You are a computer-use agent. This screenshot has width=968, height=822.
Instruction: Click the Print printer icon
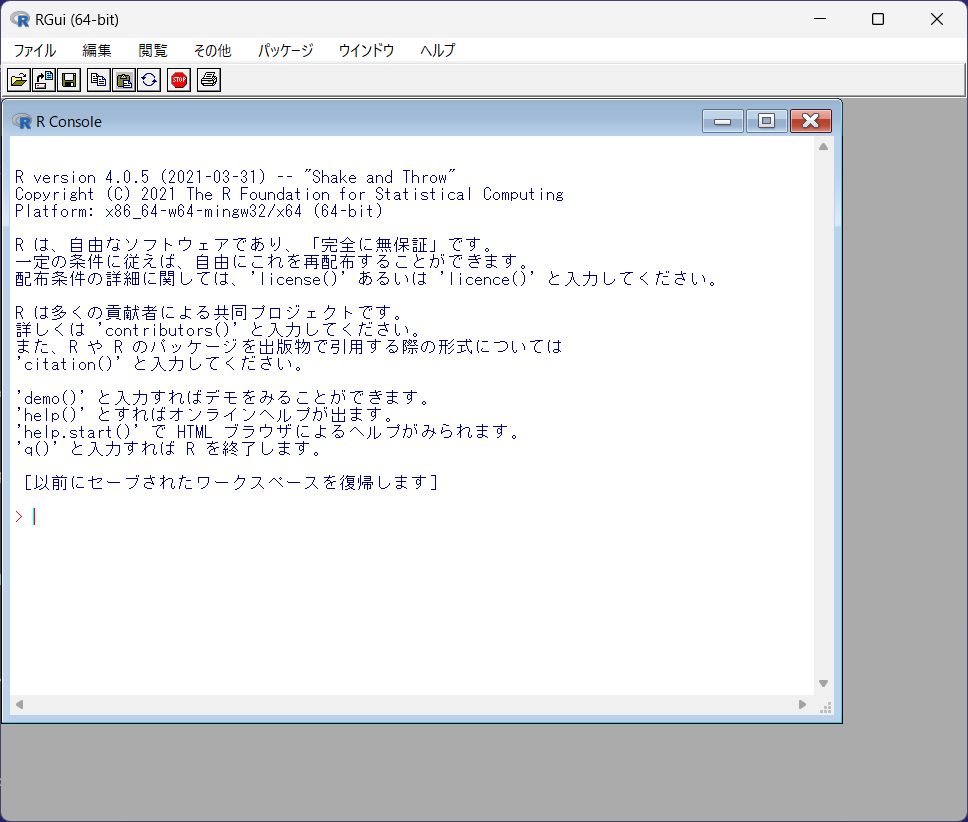(x=208, y=80)
